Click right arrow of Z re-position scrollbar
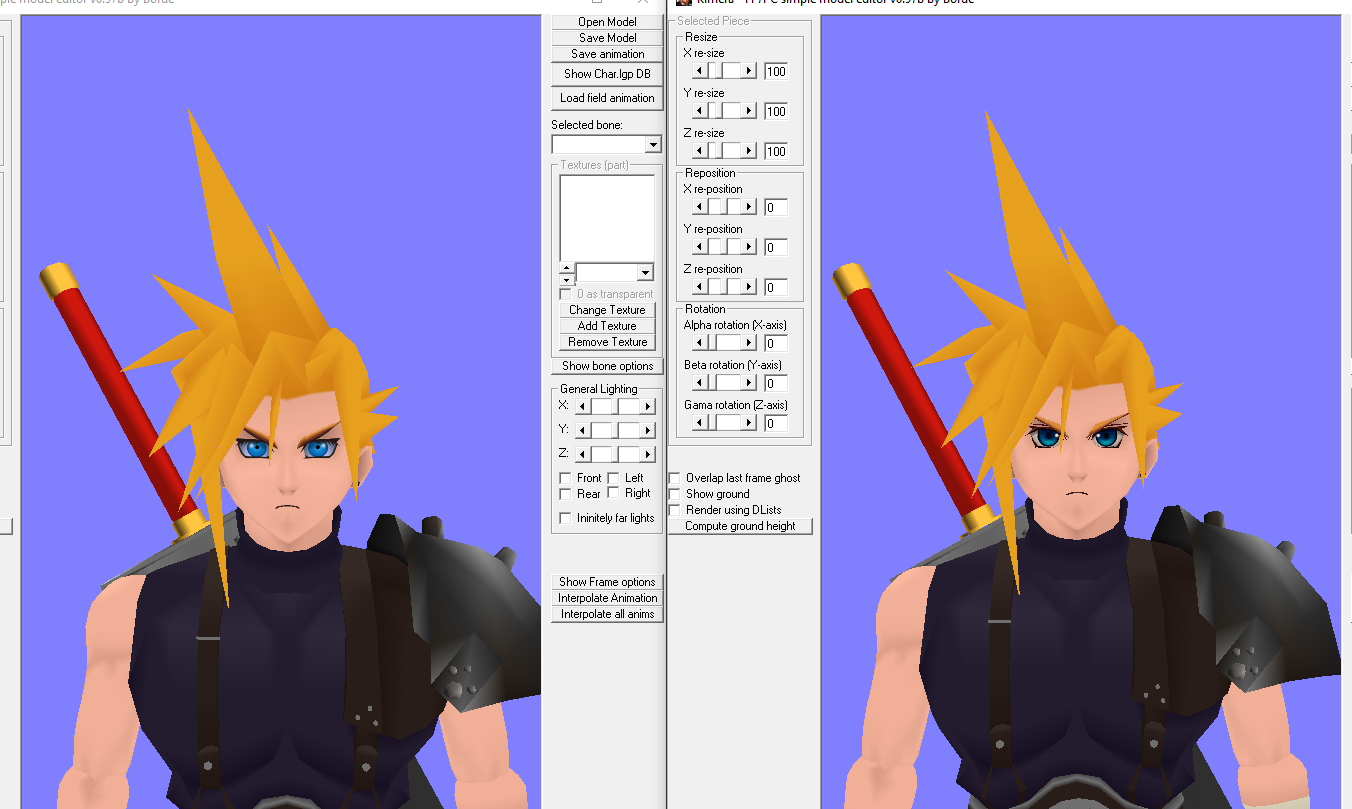Screen dimensions: 1352x809 (749, 287)
